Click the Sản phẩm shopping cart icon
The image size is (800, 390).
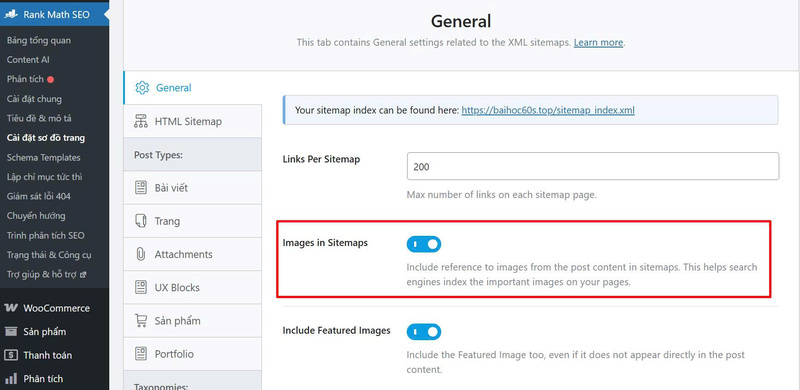coord(141,321)
